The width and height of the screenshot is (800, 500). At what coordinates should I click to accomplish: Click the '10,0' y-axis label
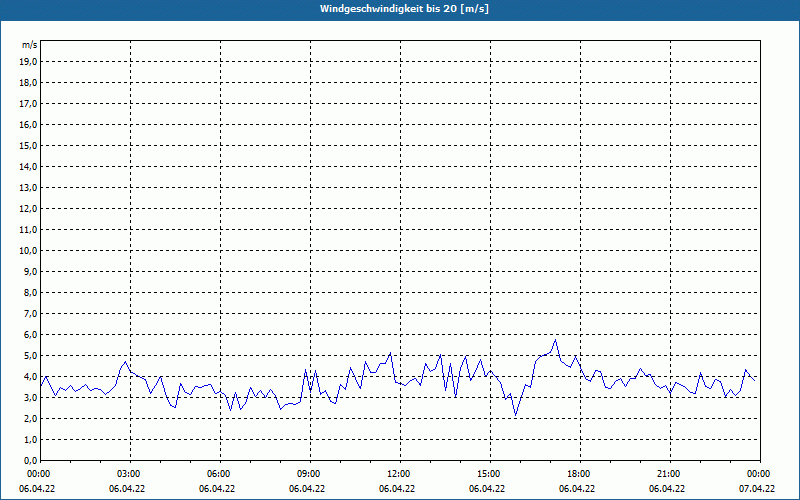(x=28, y=251)
